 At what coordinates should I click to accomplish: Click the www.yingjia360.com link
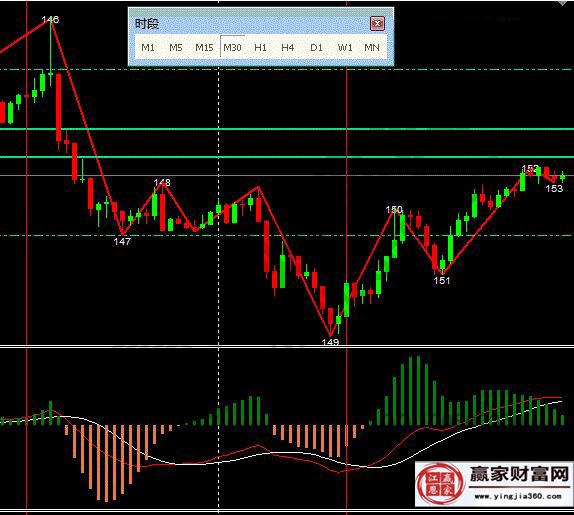point(518,496)
